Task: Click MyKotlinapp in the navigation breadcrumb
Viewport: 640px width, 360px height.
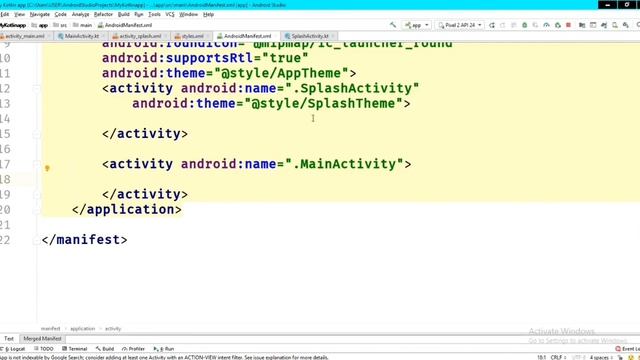Action: tap(13, 25)
